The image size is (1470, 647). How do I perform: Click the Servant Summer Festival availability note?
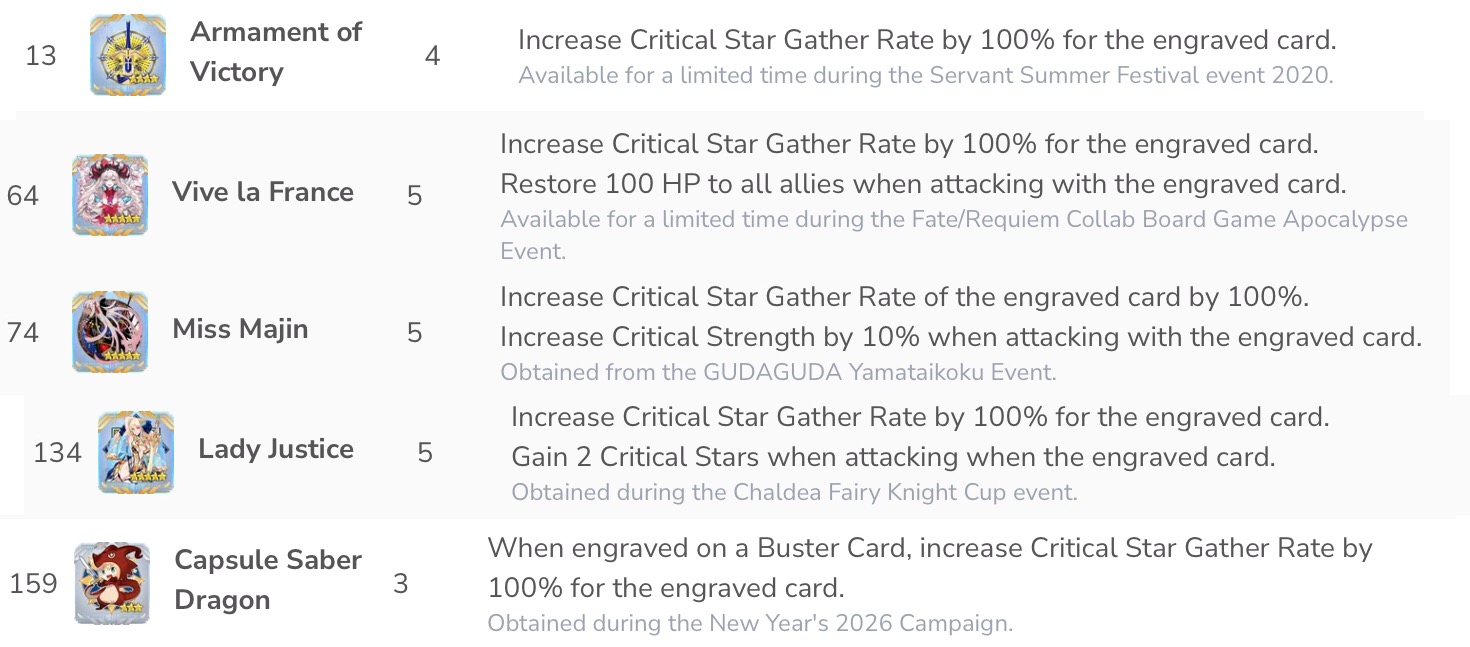coord(926,76)
